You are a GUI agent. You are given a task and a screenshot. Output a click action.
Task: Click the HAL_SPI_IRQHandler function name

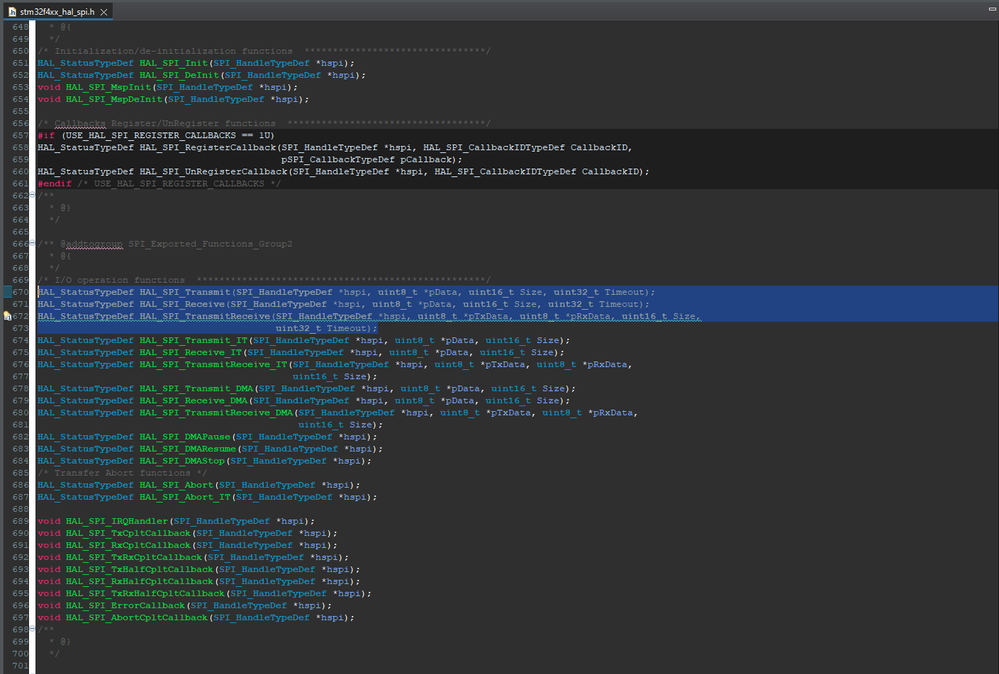point(118,521)
